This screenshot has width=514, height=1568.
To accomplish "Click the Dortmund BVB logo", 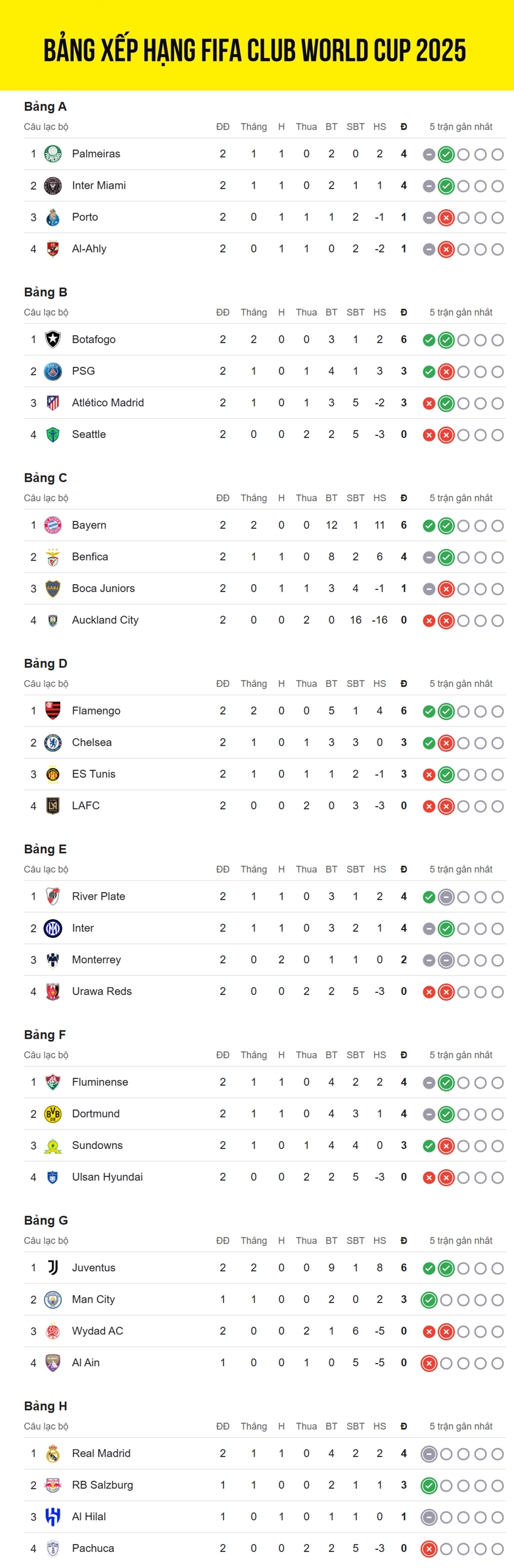I will (53, 1114).
